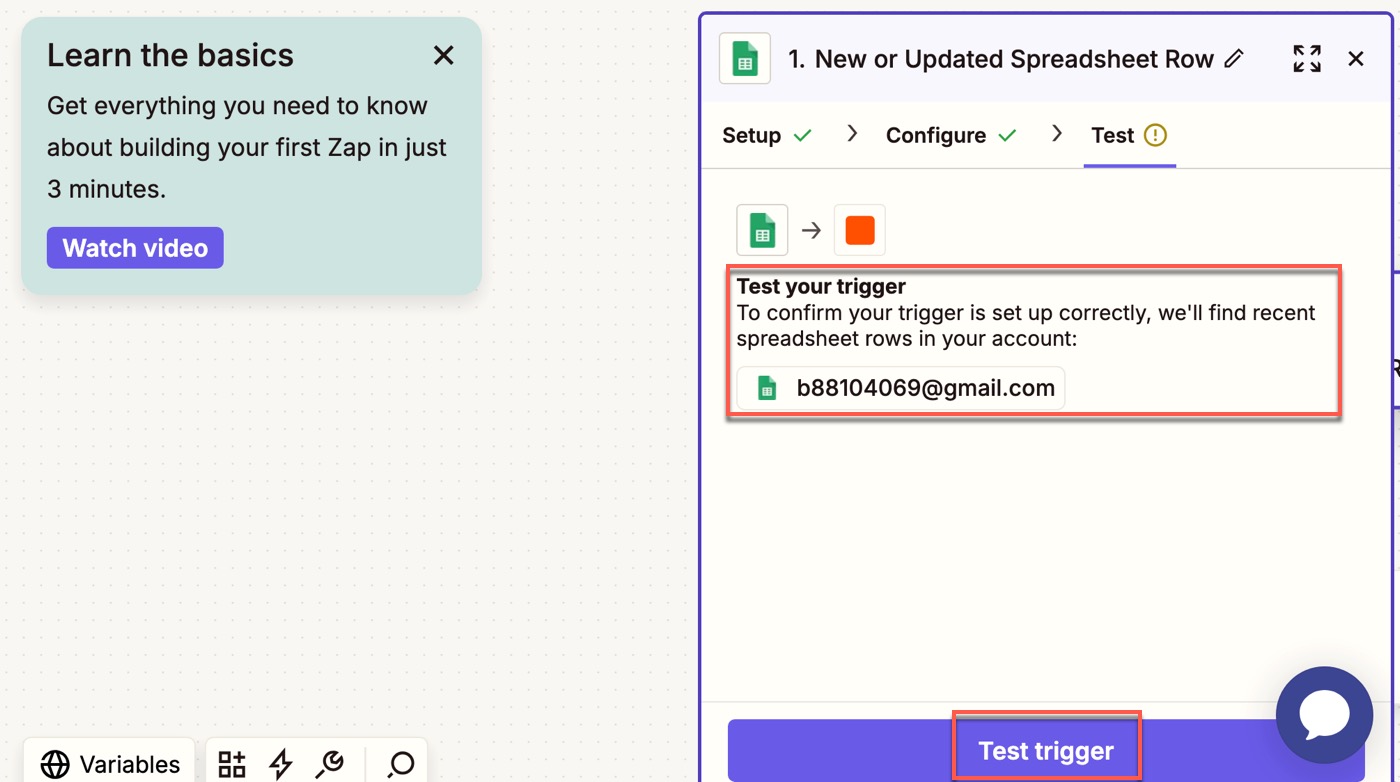The height and width of the screenshot is (782, 1400).
Task: Click the wrench icon in the bottom toolbar
Action: [329, 765]
